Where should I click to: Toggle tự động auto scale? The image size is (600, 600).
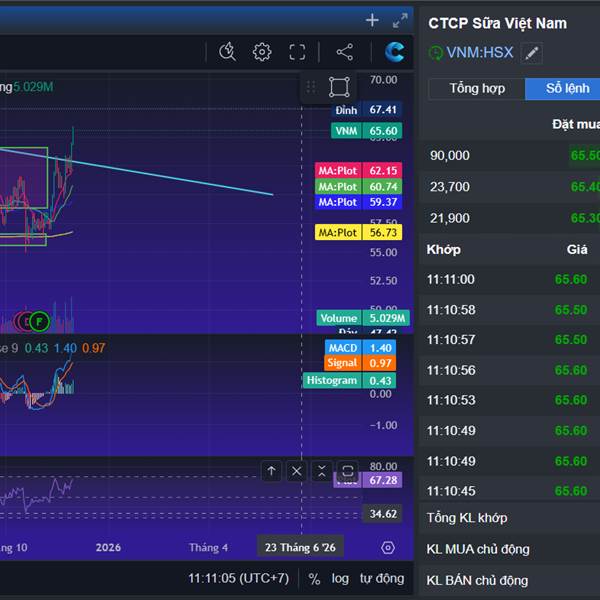pyautogui.click(x=382, y=578)
